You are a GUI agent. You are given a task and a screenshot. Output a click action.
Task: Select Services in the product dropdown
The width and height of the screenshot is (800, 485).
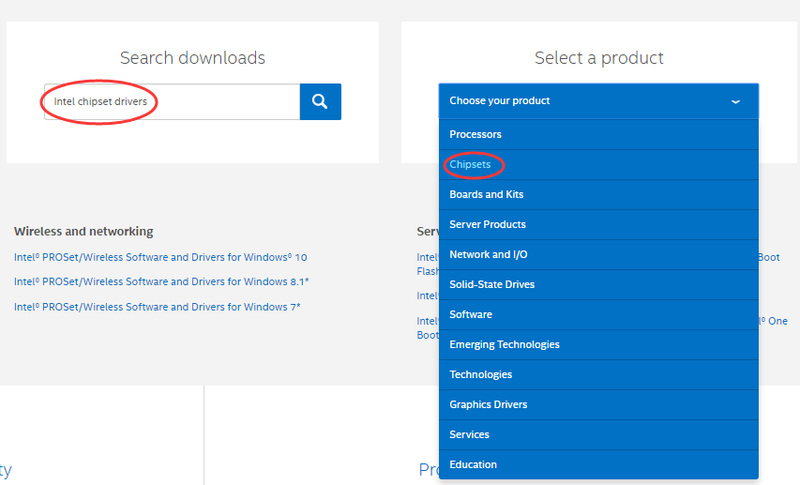pos(598,435)
